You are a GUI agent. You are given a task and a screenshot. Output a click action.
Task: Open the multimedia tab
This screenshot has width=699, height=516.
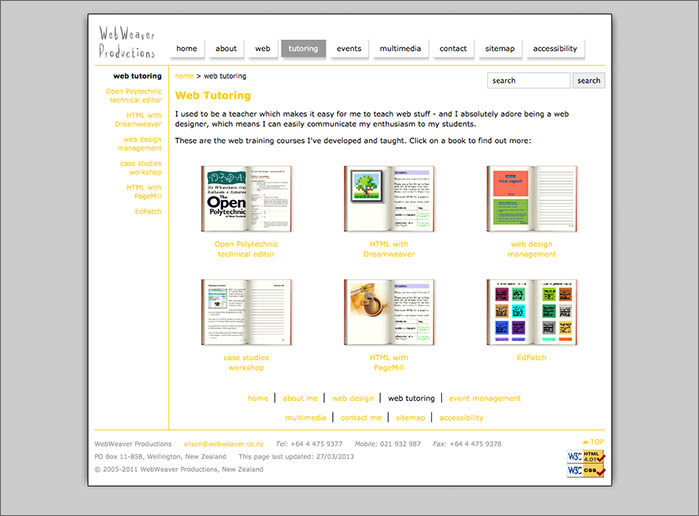click(x=400, y=49)
